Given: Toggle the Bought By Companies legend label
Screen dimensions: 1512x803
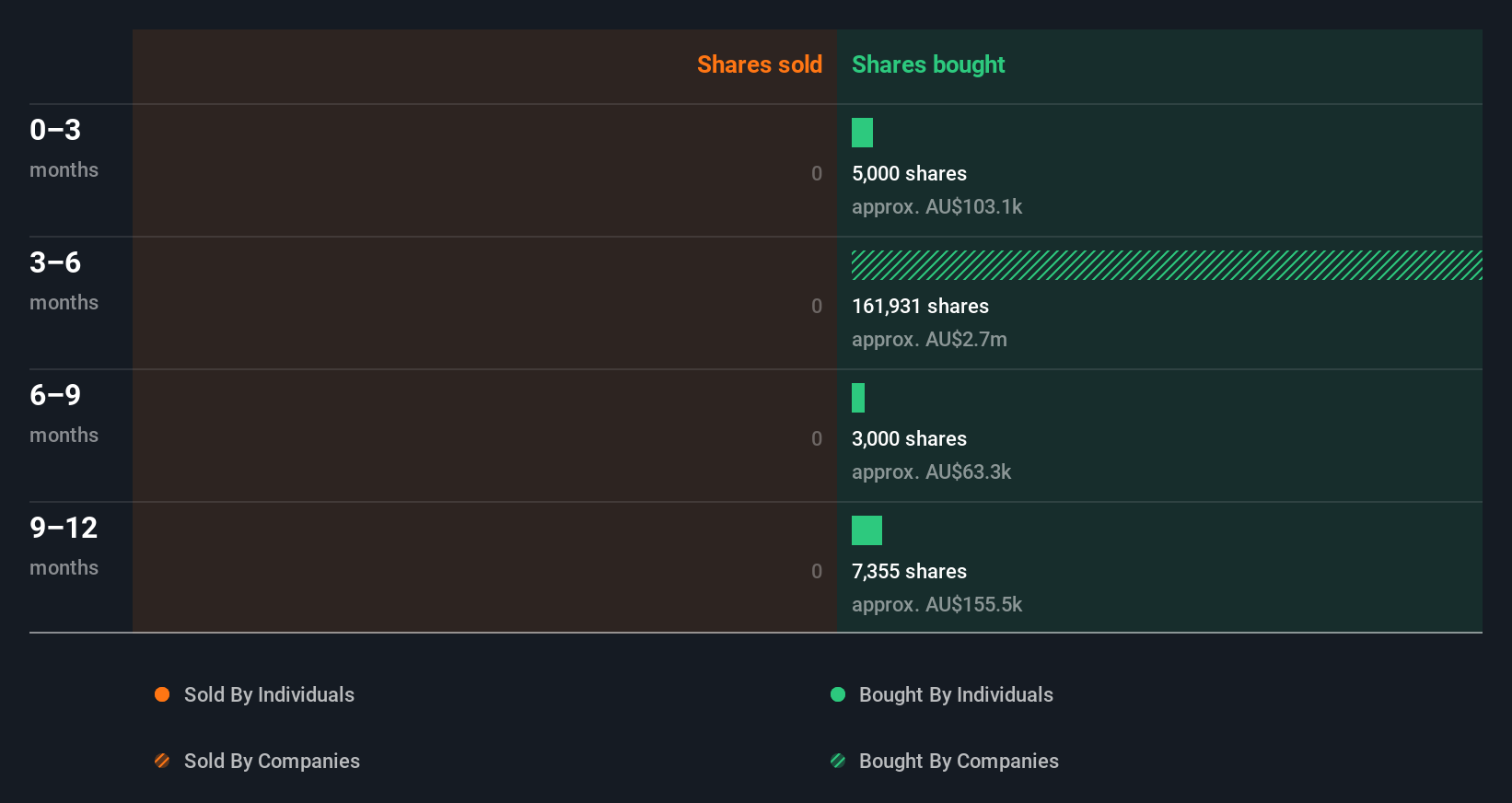Looking at the screenshot, I should pyautogui.click(x=959, y=761).
